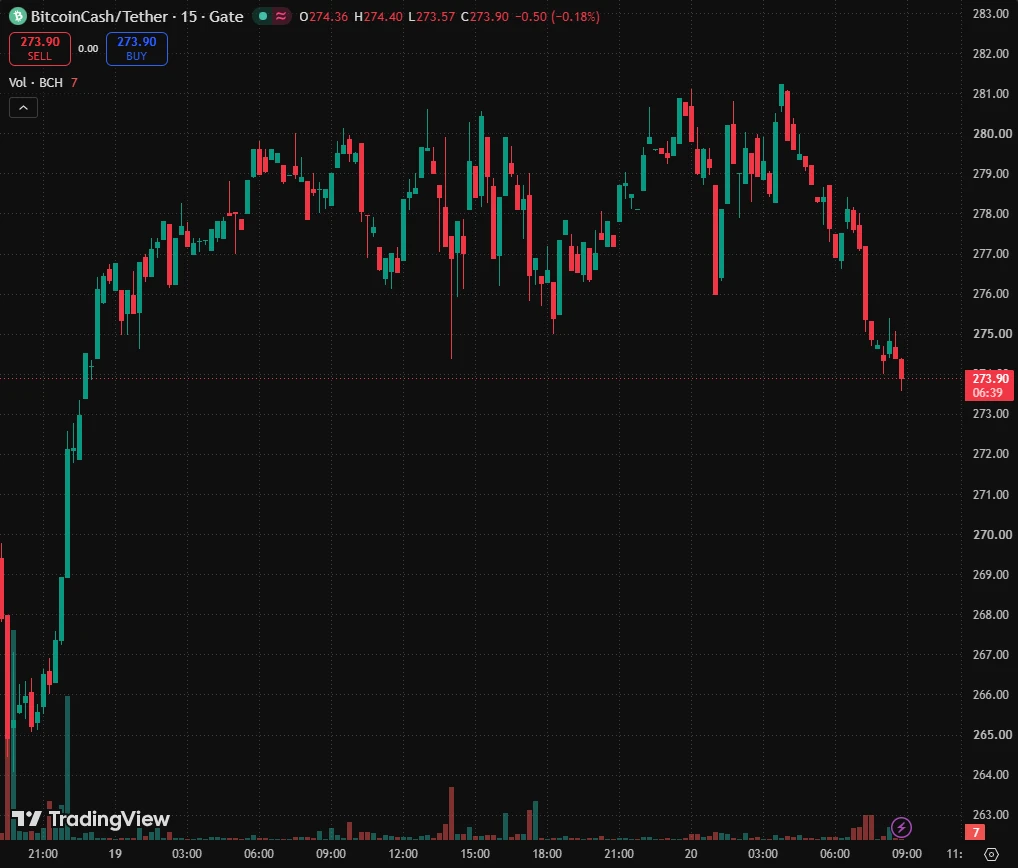Viewport: 1018px width, 868px height.
Task: Click the 278.00 price axis label
Action: (x=991, y=214)
